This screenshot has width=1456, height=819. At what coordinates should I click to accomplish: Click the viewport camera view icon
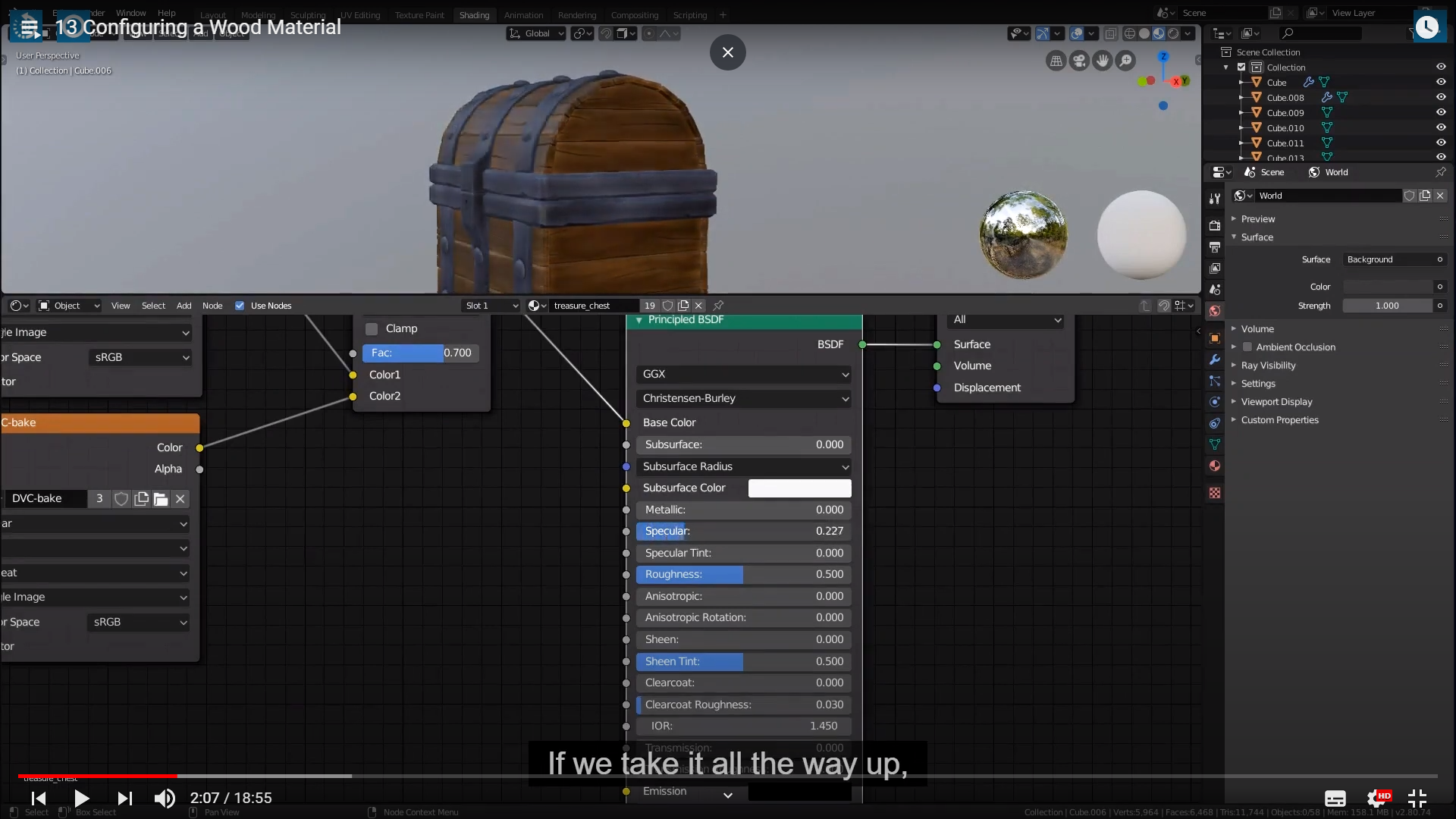tap(1079, 61)
